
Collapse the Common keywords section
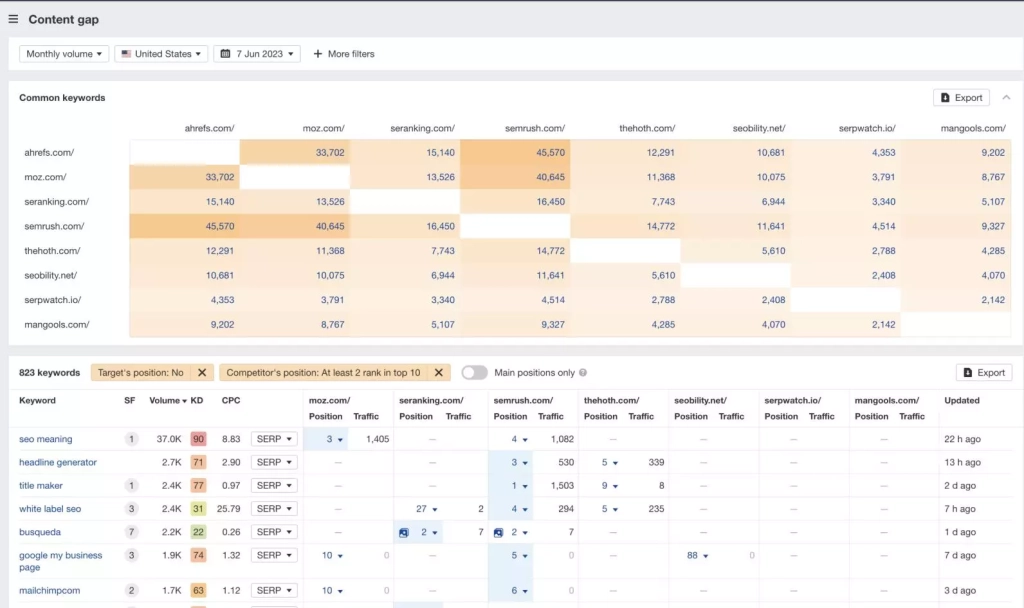click(x=1006, y=97)
